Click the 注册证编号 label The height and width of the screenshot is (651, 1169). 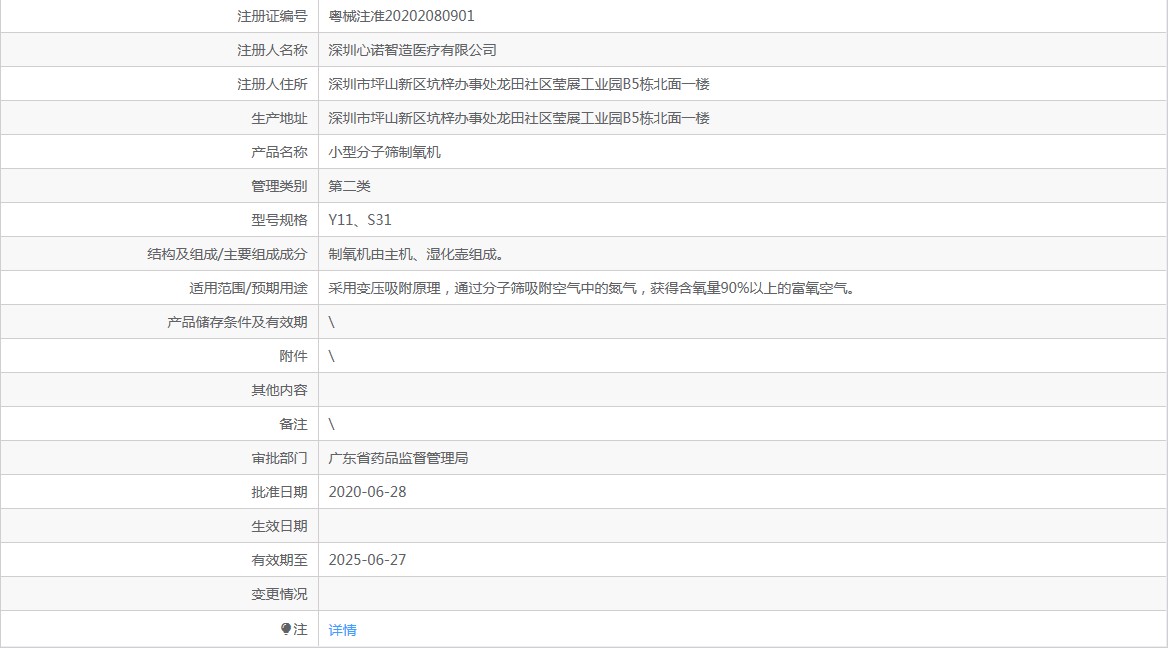tap(272, 16)
